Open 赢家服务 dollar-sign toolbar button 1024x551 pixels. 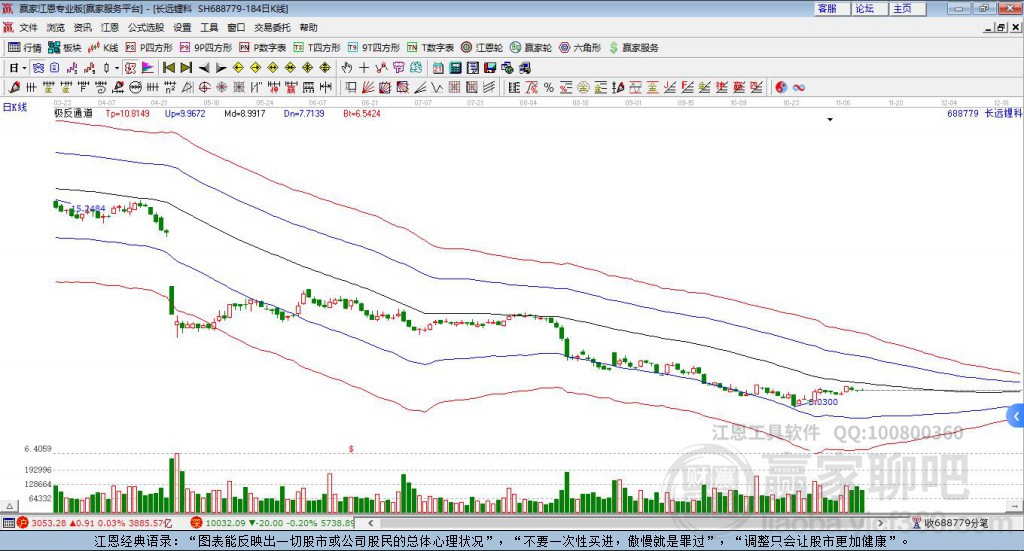tap(633, 48)
